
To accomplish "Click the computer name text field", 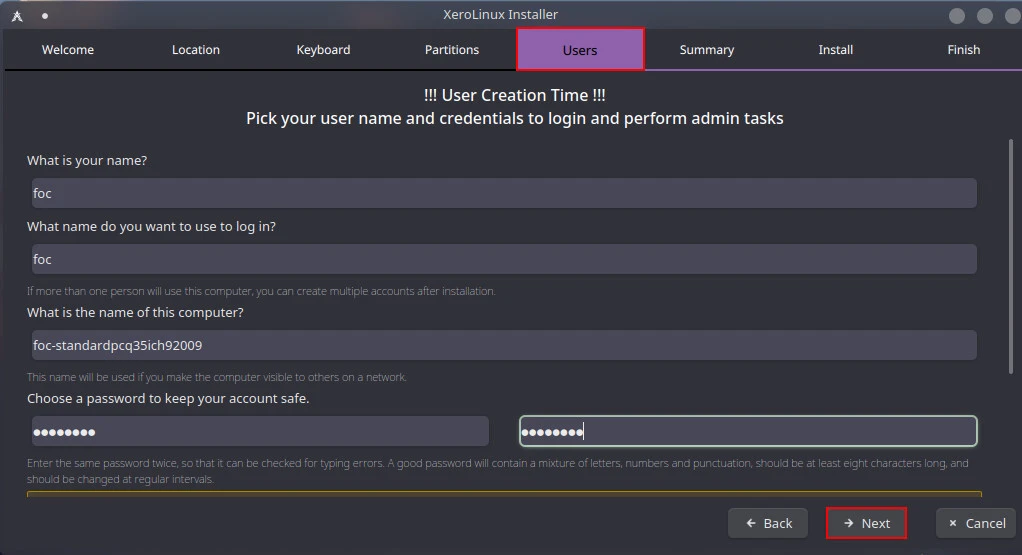I will [503, 345].
